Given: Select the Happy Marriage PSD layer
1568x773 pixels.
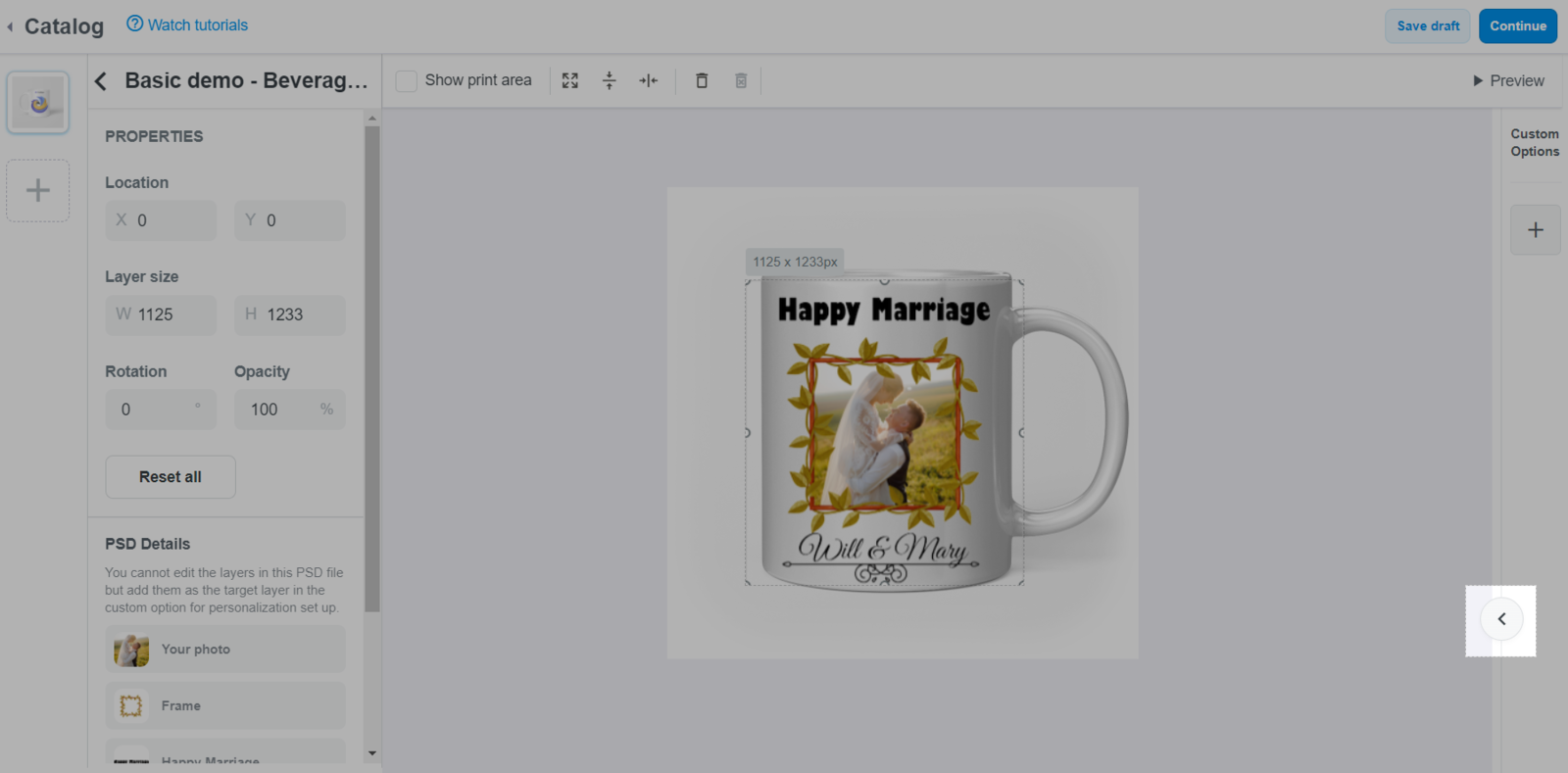Looking at the screenshot, I should [225, 751].
